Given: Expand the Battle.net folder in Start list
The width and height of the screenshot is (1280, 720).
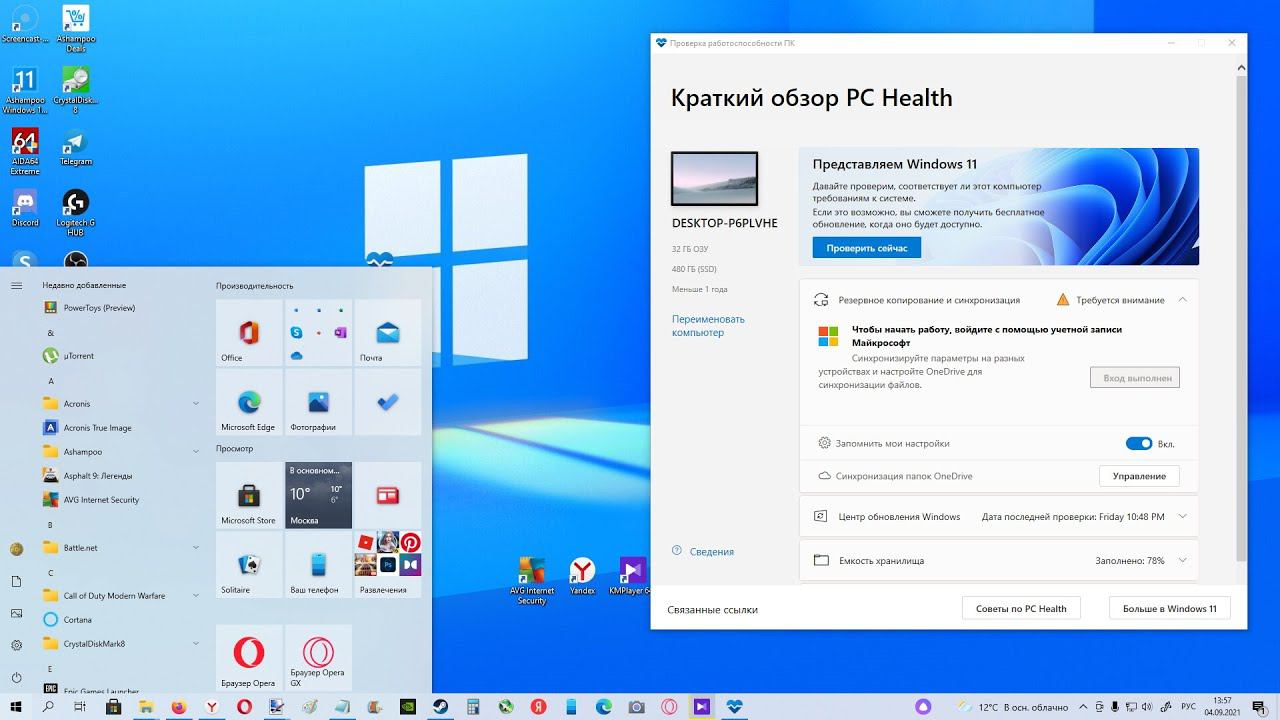Looking at the screenshot, I should pos(123,548).
